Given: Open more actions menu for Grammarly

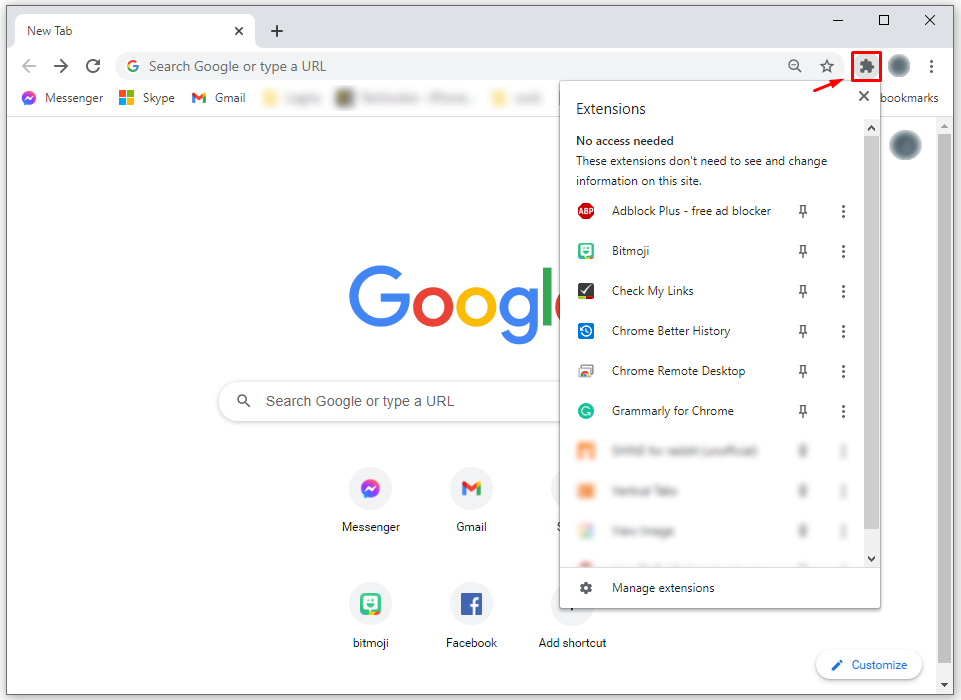Looking at the screenshot, I should coord(843,411).
